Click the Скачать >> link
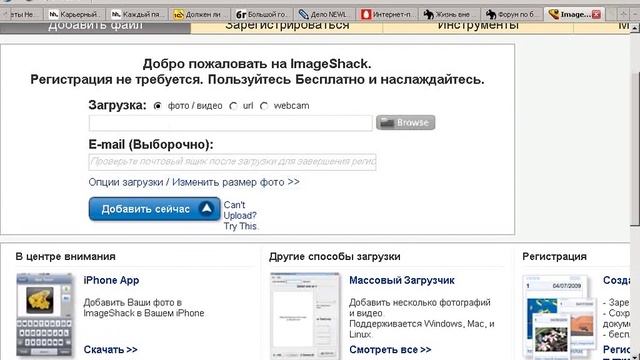 point(111,350)
